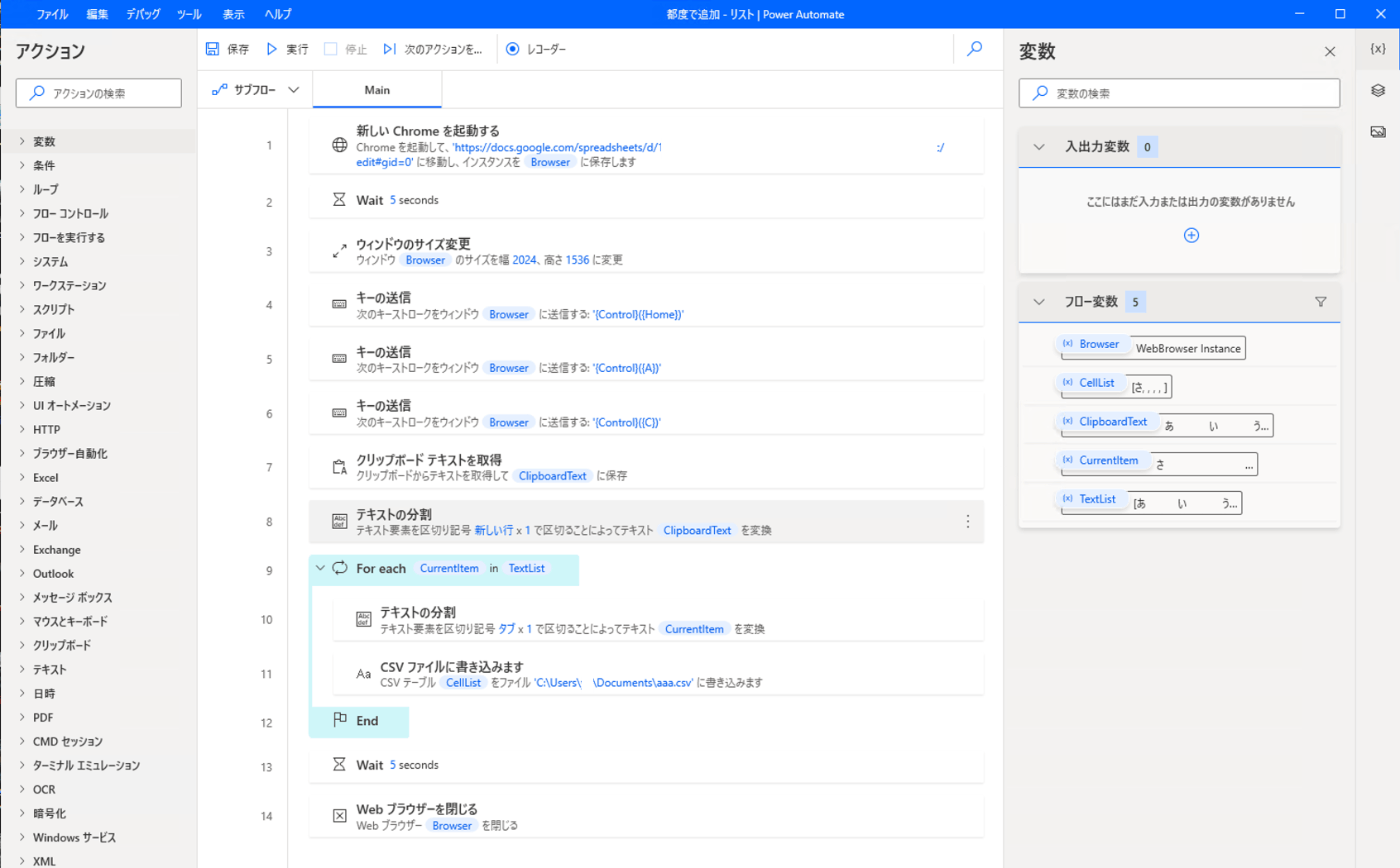Open more options dots on step 8

click(967, 521)
